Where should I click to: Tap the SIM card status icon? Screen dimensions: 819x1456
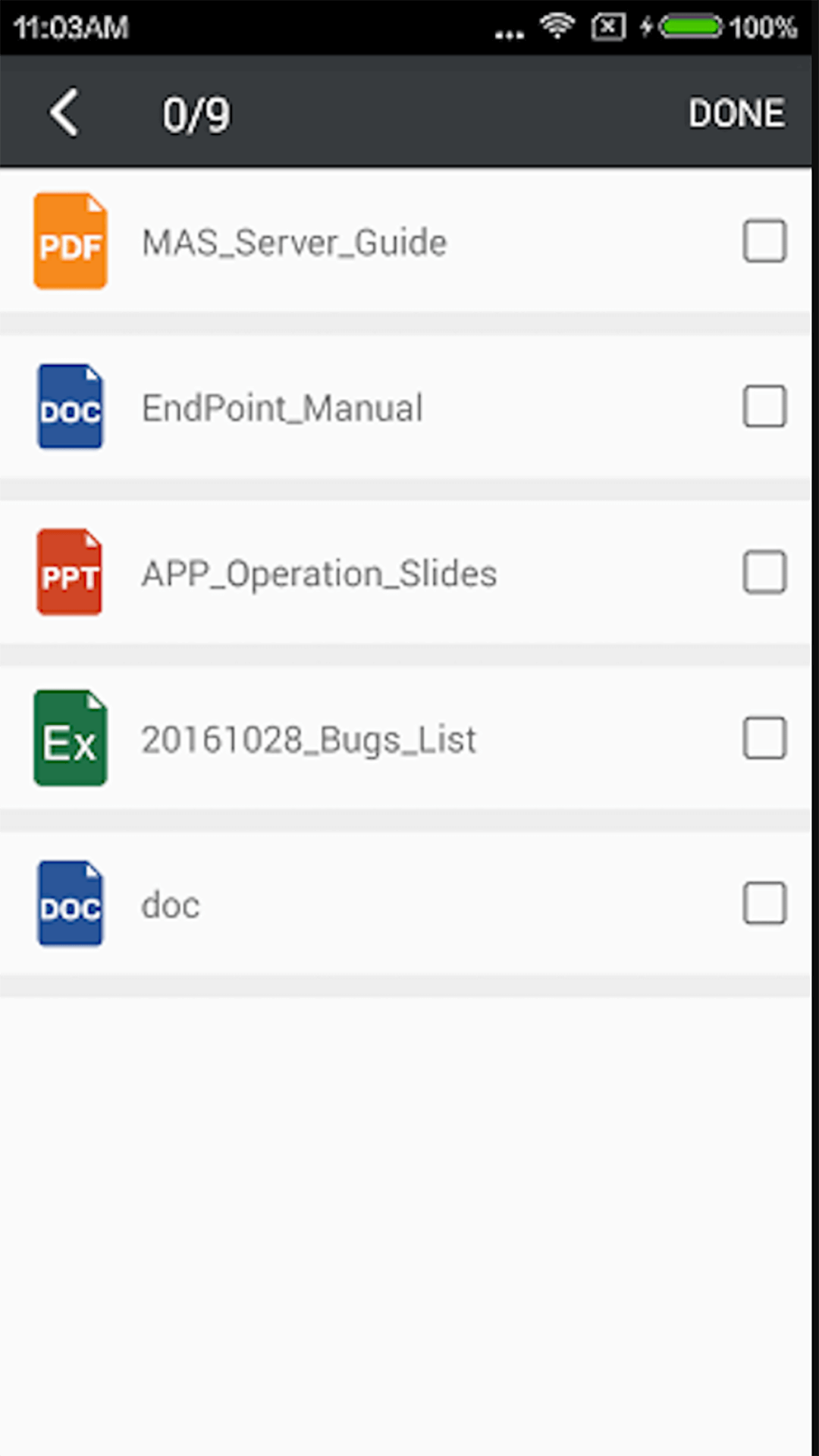click(x=608, y=27)
